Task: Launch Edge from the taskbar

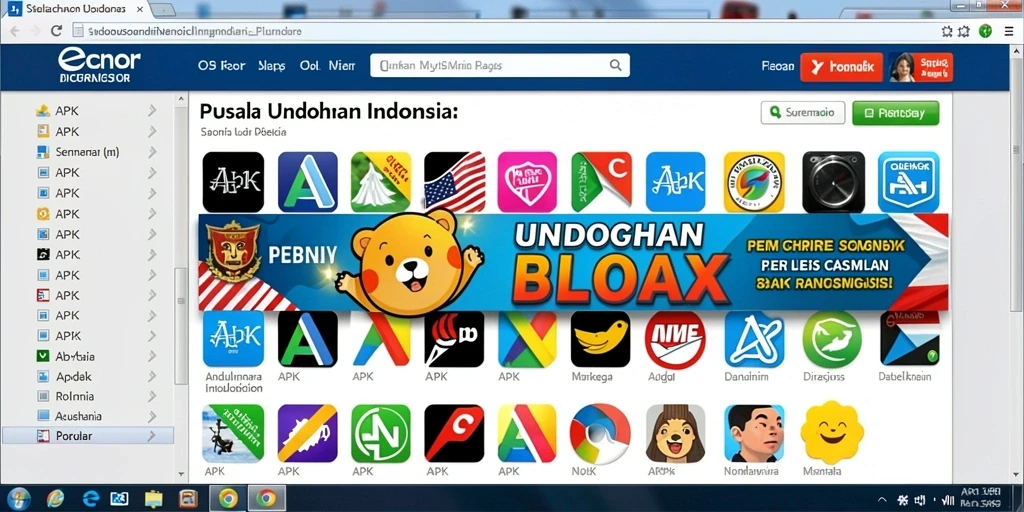Action: (90, 499)
